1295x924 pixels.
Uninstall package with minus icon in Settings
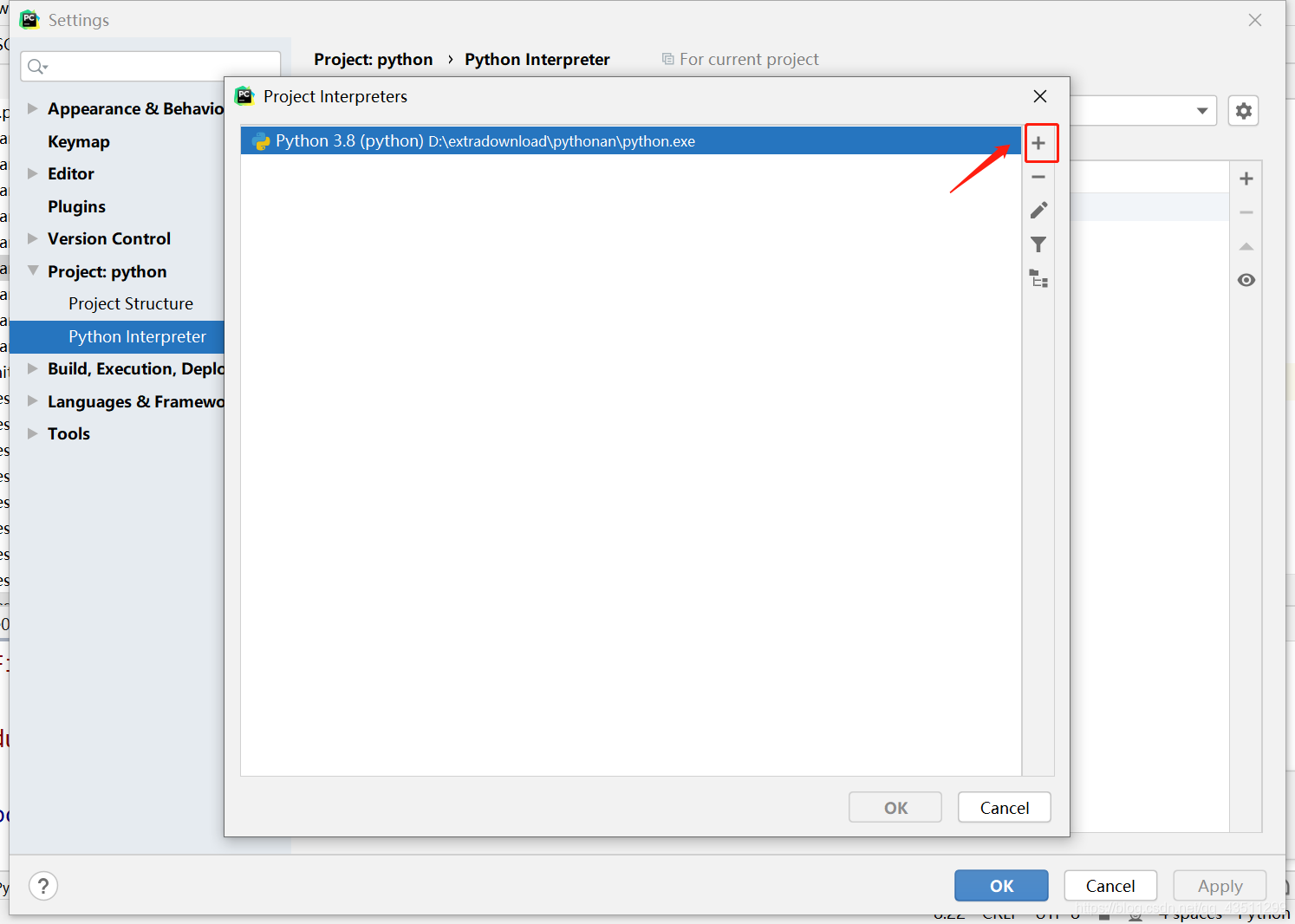[x=1246, y=212]
